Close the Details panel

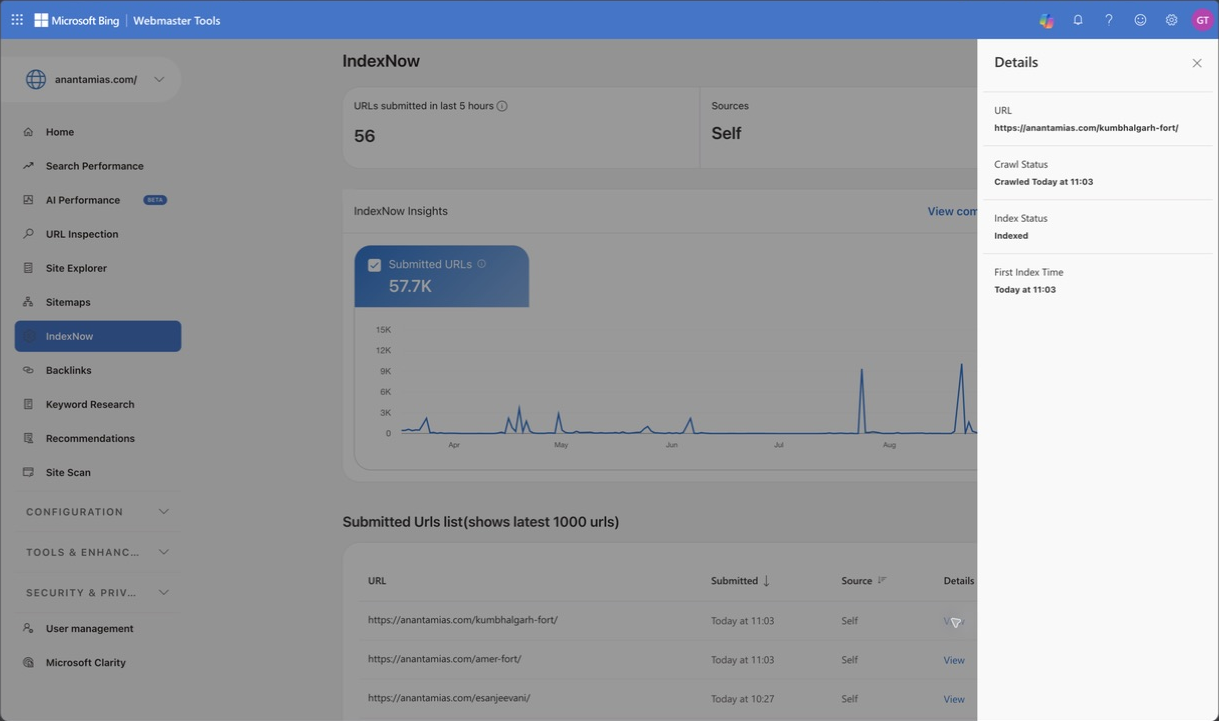pos(1197,63)
